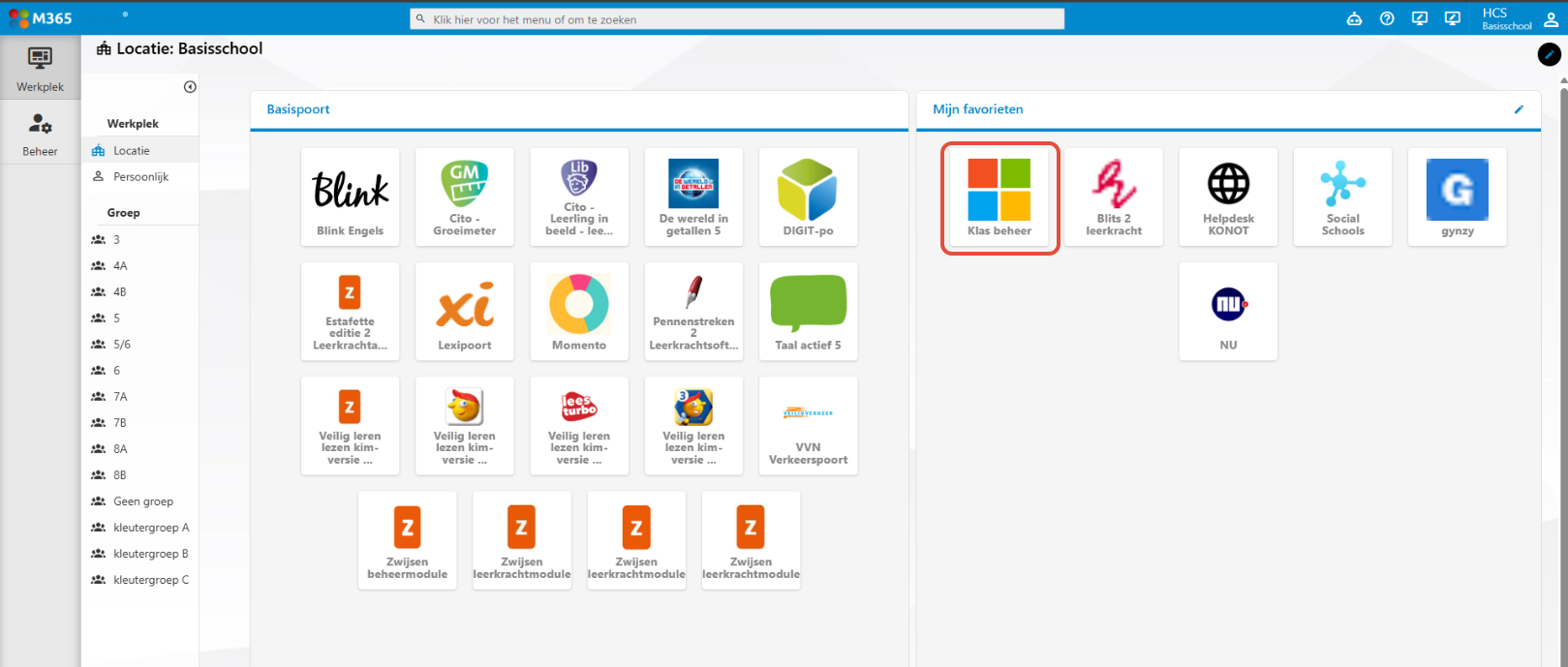Click the menu search field
This screenshot has width=1568, height=667.
pos(737,18)
